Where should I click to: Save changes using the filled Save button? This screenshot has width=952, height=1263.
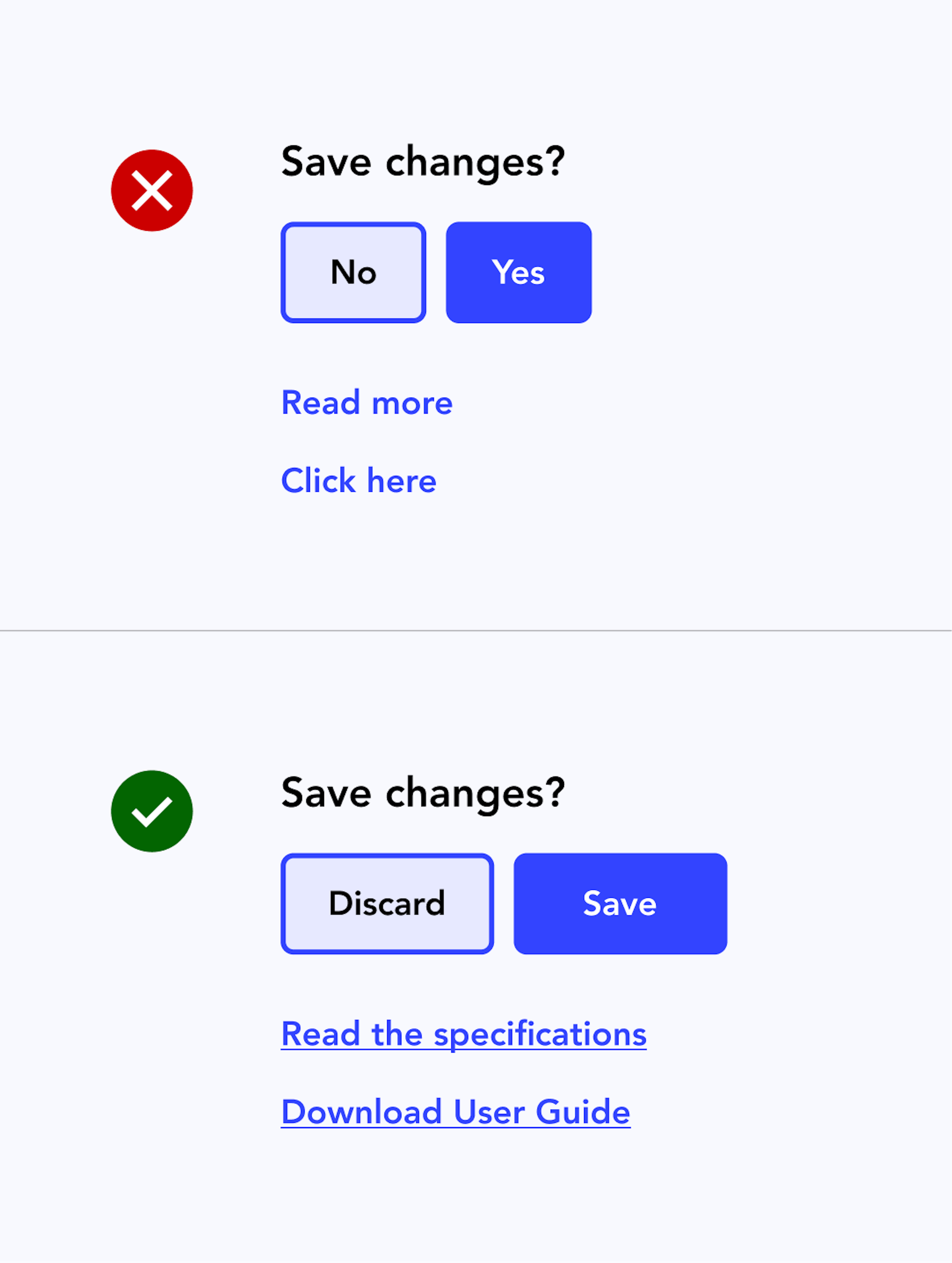pyautogui.click(x=620, y=904)
